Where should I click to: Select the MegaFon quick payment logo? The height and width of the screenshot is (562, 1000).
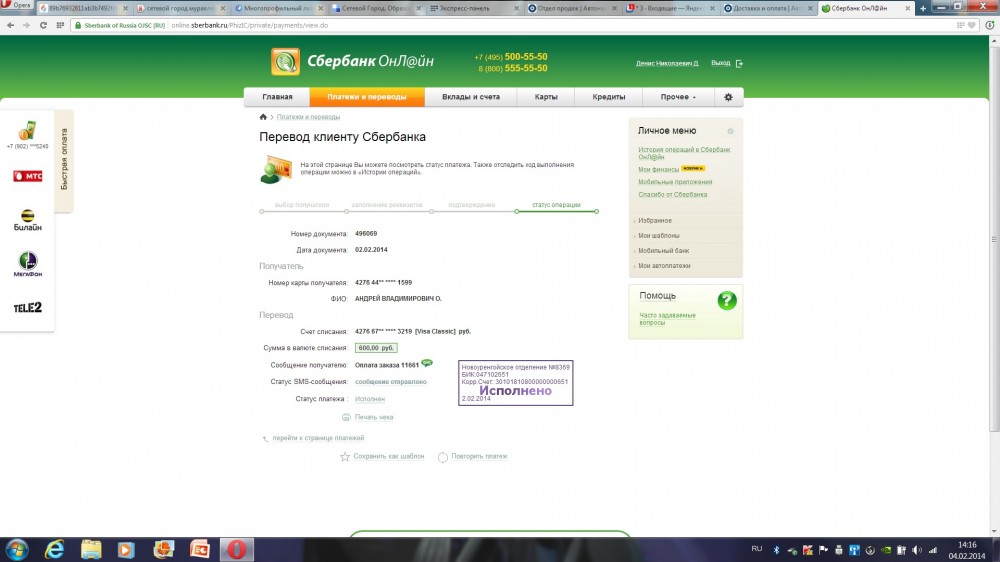pyautogui.click(x=27, y=264)
